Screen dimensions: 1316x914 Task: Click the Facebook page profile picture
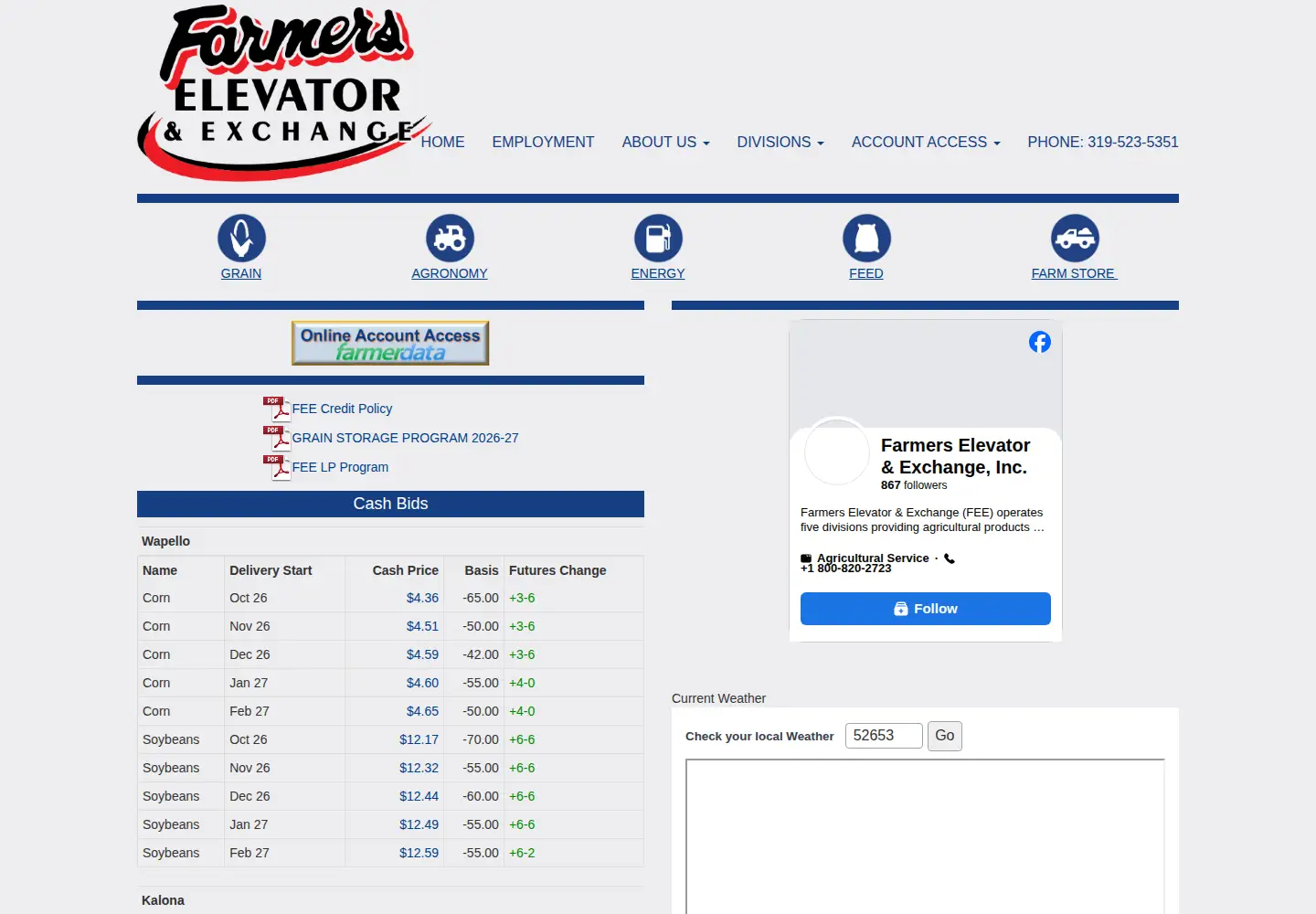tap(836, 452)
